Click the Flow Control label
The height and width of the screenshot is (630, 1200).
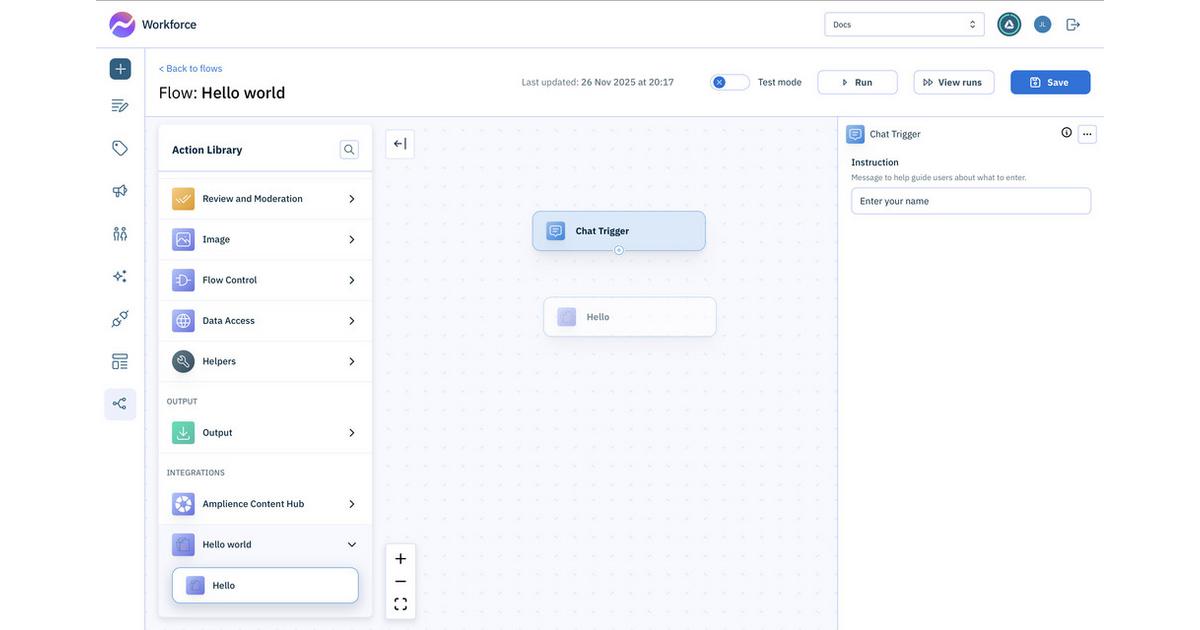point(230,280)
